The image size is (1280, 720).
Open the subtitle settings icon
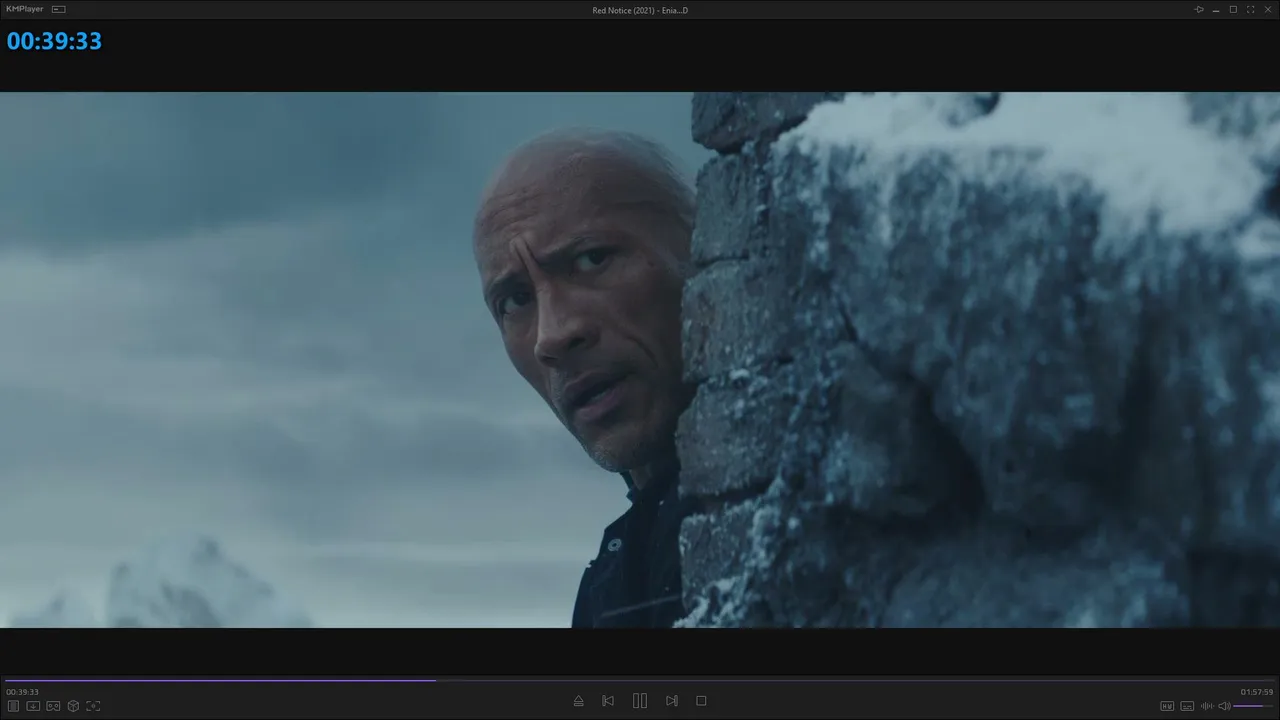pyautogui.click(x=1187, y=706)
